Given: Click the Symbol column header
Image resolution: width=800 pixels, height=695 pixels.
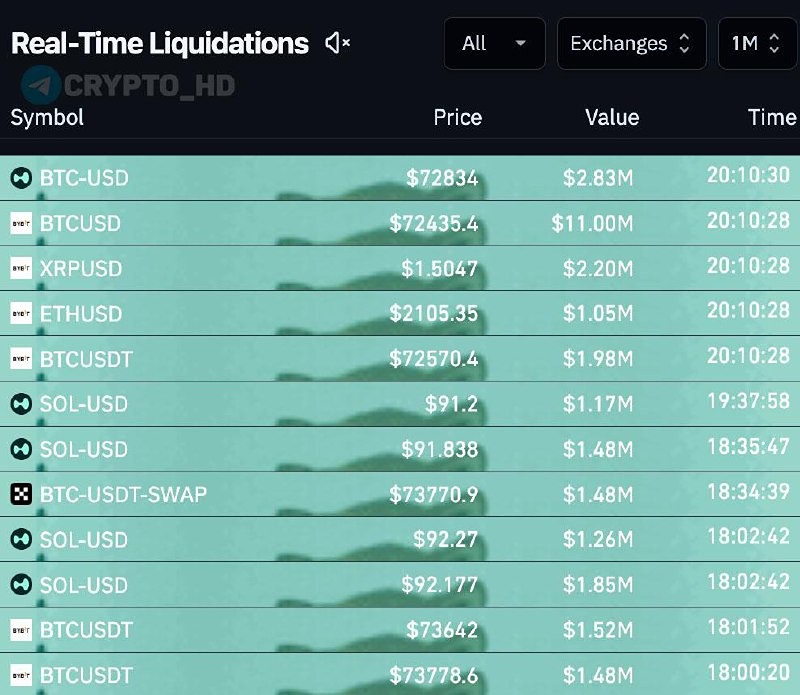Looking at the screenshot, I should point(46,117).
